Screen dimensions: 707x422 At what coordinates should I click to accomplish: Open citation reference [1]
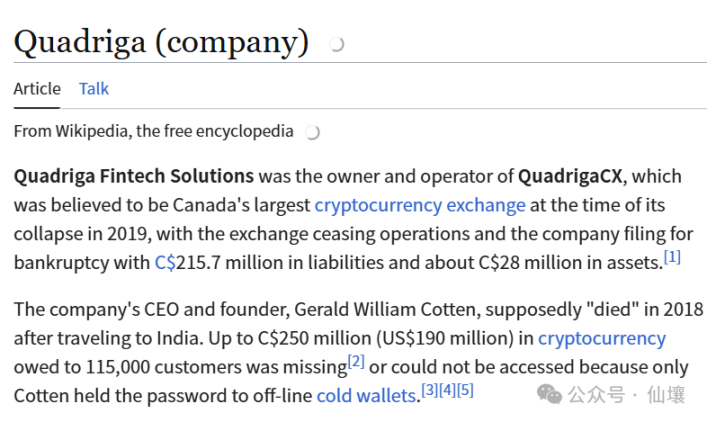pos(672,257)
